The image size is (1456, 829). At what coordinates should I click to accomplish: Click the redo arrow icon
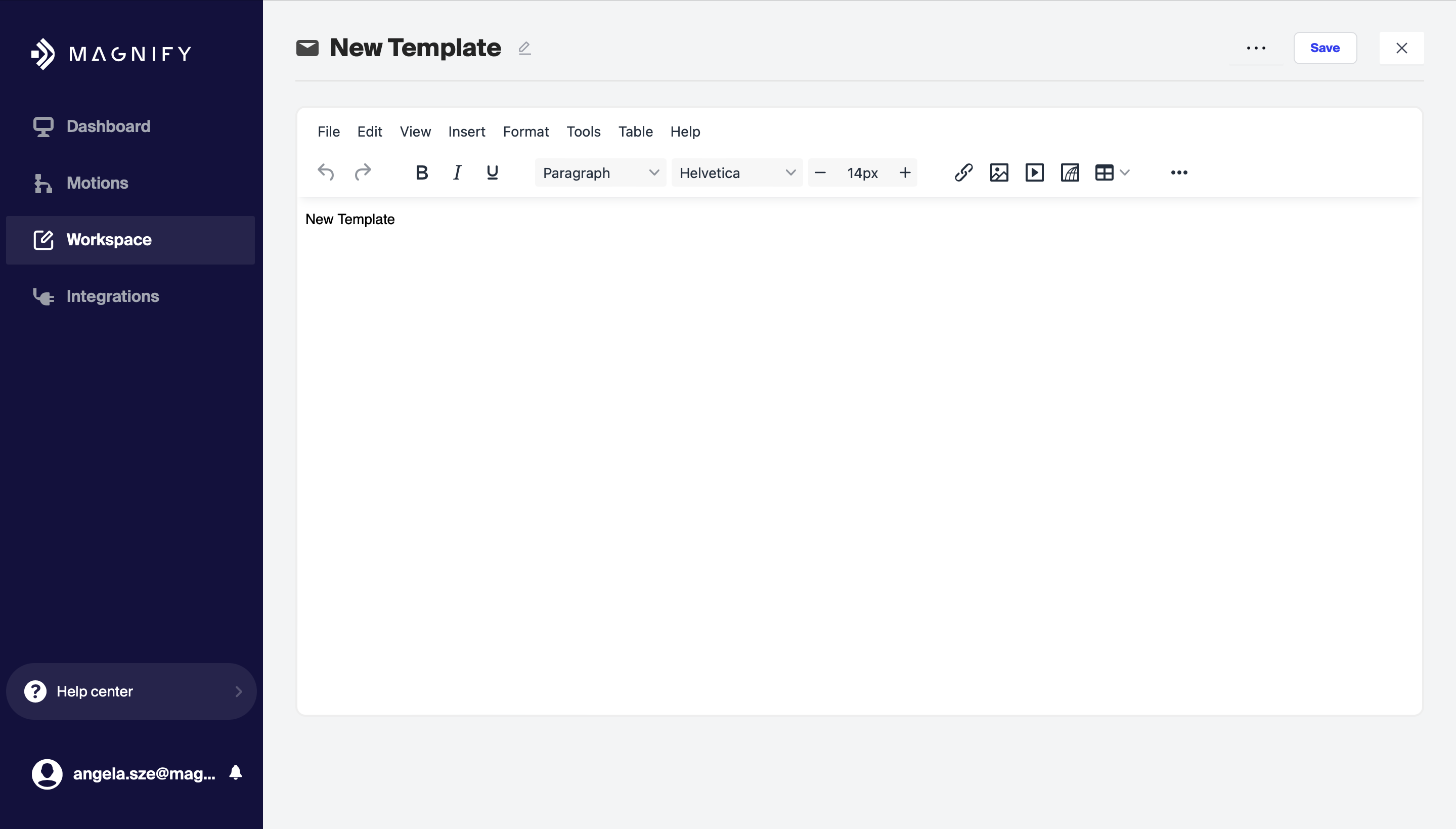(363, 172)
